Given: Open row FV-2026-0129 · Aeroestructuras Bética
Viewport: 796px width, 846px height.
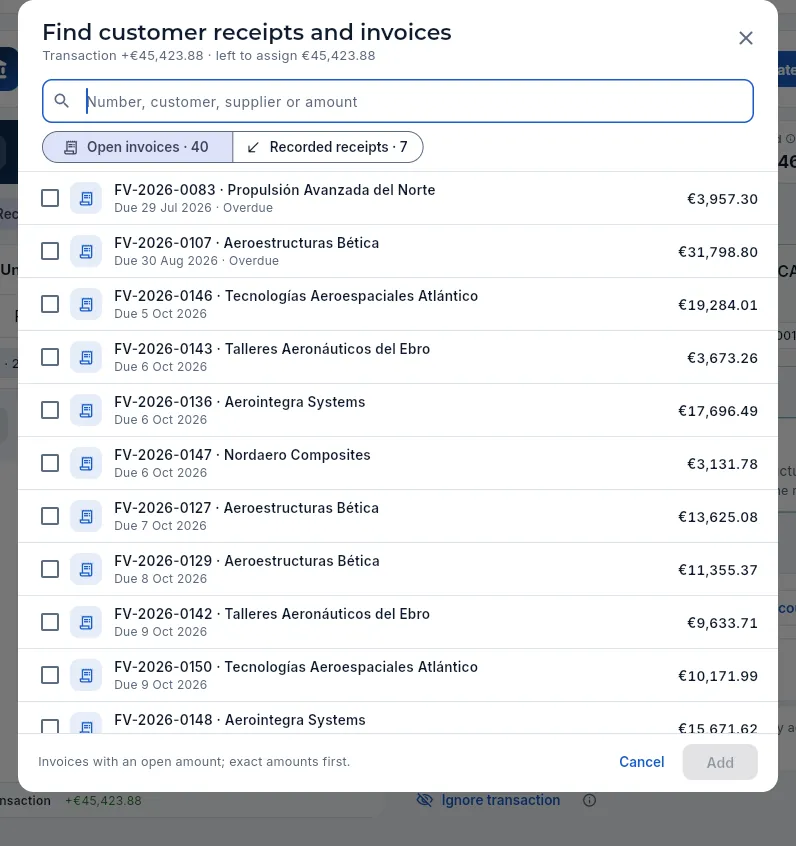Looking at the screenshot, I should tap(398, 569).
